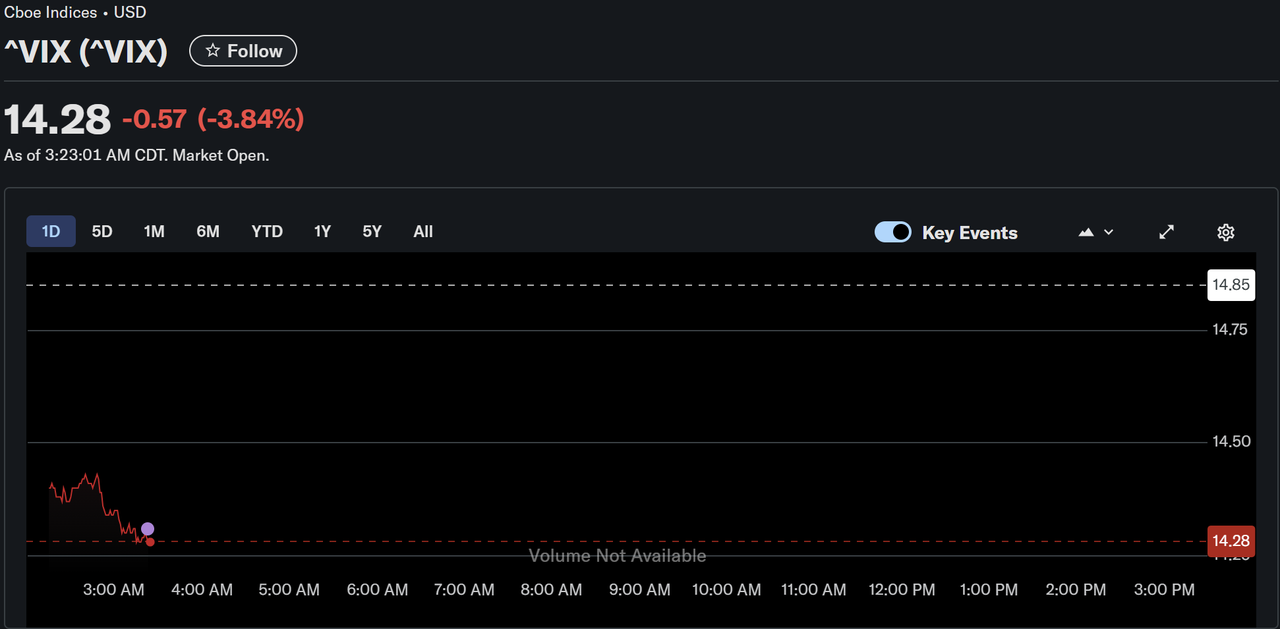This screenshot has height=629, width=1280.
Task: Disable the Key Events toggle
Action: 892,231
